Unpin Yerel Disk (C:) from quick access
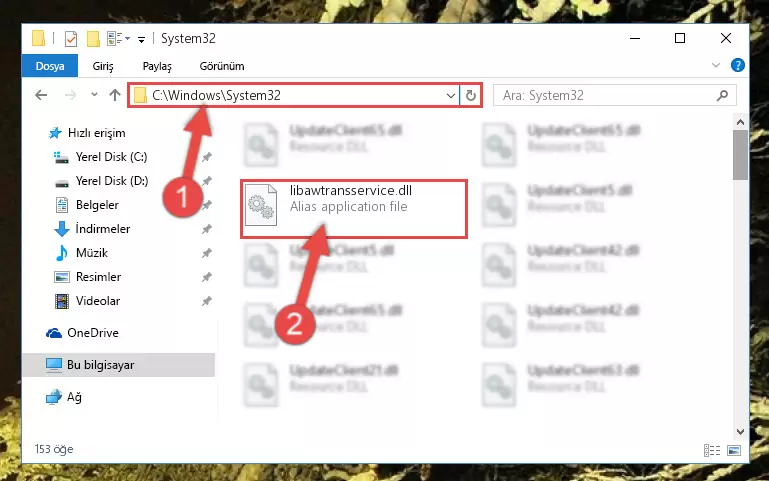The width and height of the screenshot is (769, 481). click(x=207, y=157)
